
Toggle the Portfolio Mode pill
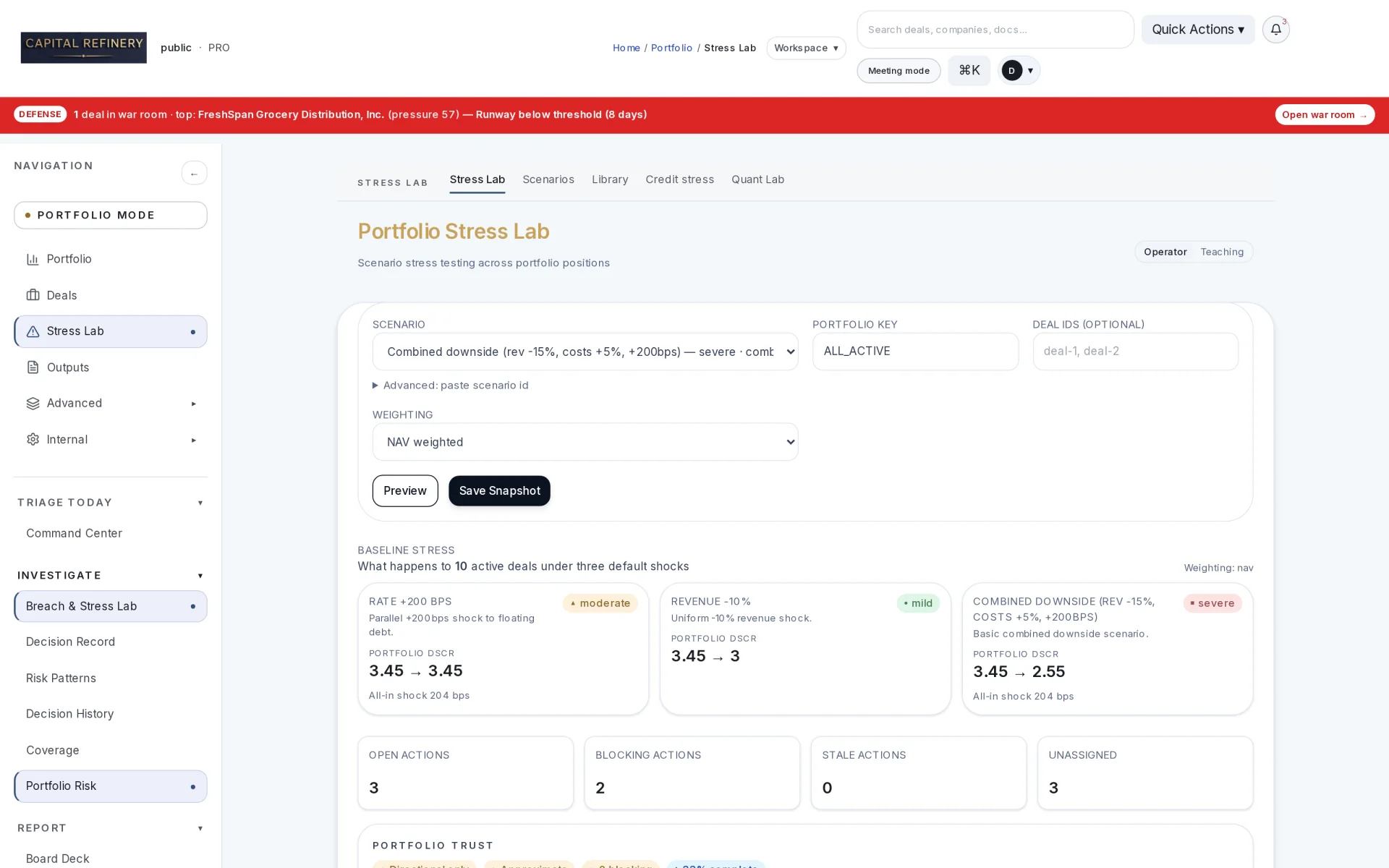[x=111, y=216]
